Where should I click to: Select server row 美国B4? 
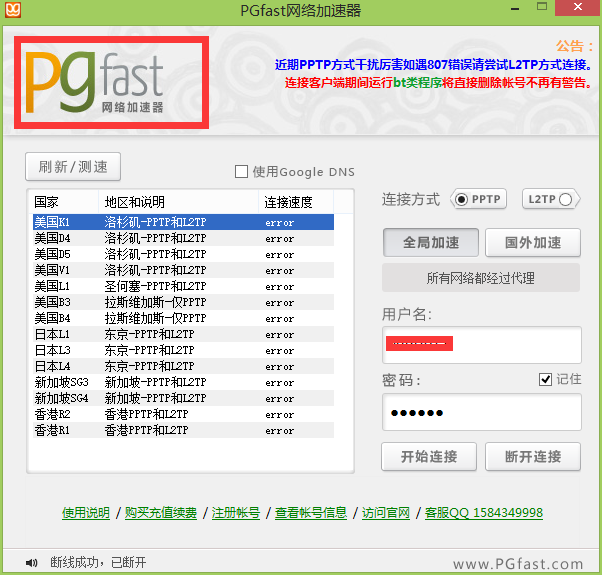[183, 318]
